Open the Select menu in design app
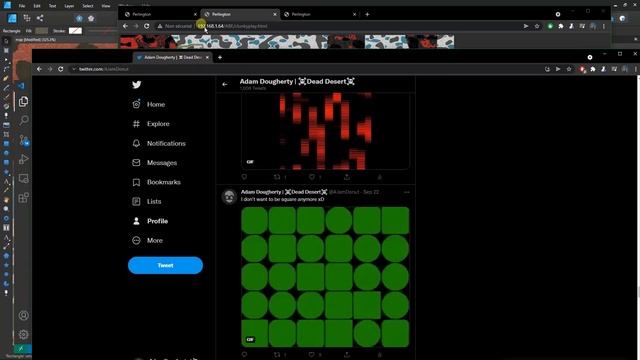The width and height of the screenshot is (640, 360). coord(88,6)
